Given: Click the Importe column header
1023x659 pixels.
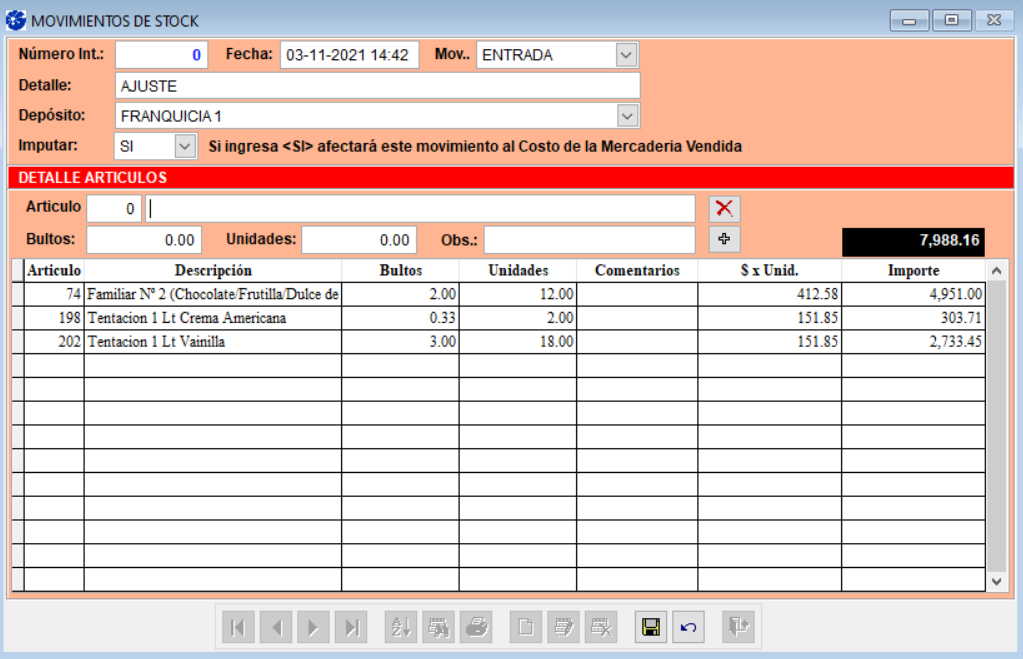Looking at the screenshot, I should pos(912,271).
